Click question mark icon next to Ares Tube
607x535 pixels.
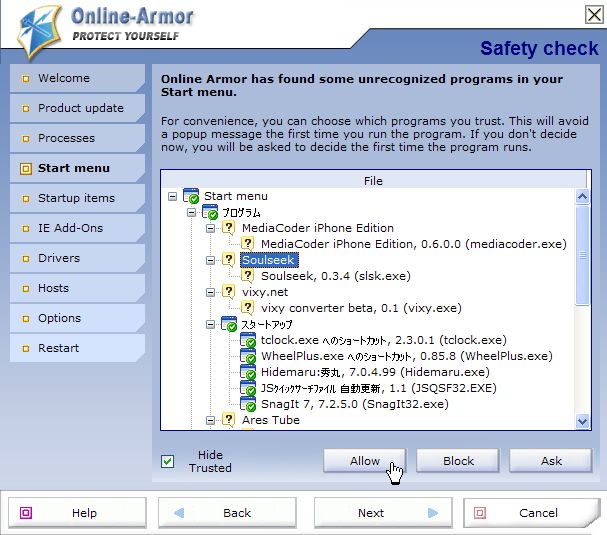coord(229,420)
